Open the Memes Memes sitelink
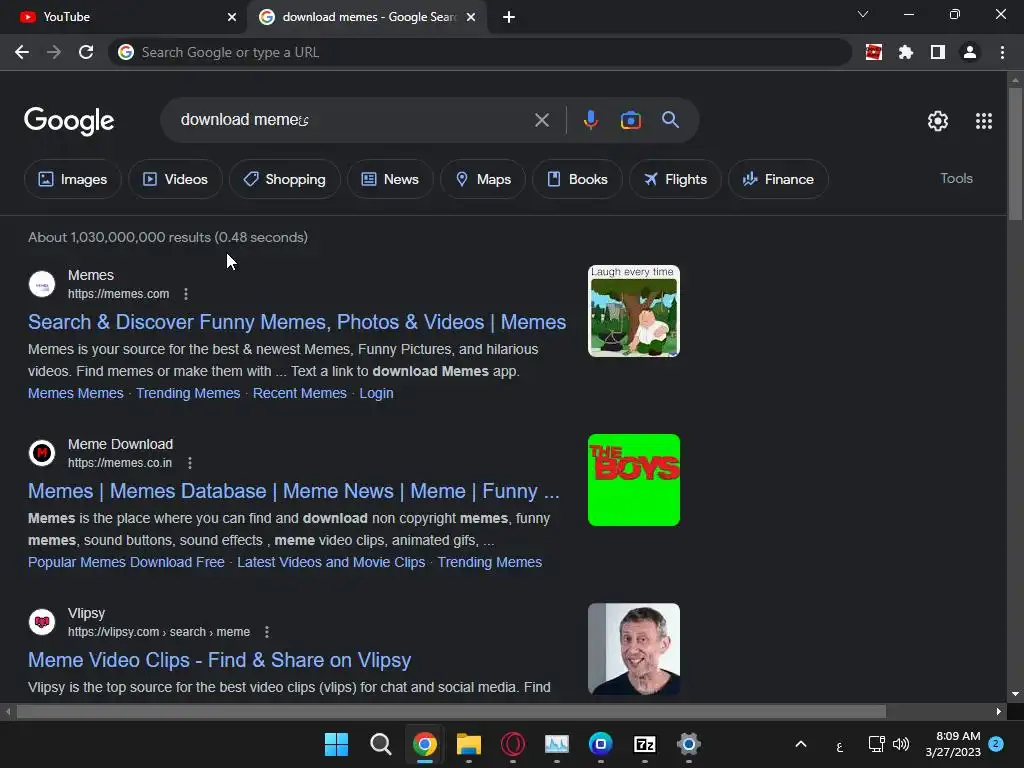The height and width of the screenshot is (768, 1024). tap(76, 393)
